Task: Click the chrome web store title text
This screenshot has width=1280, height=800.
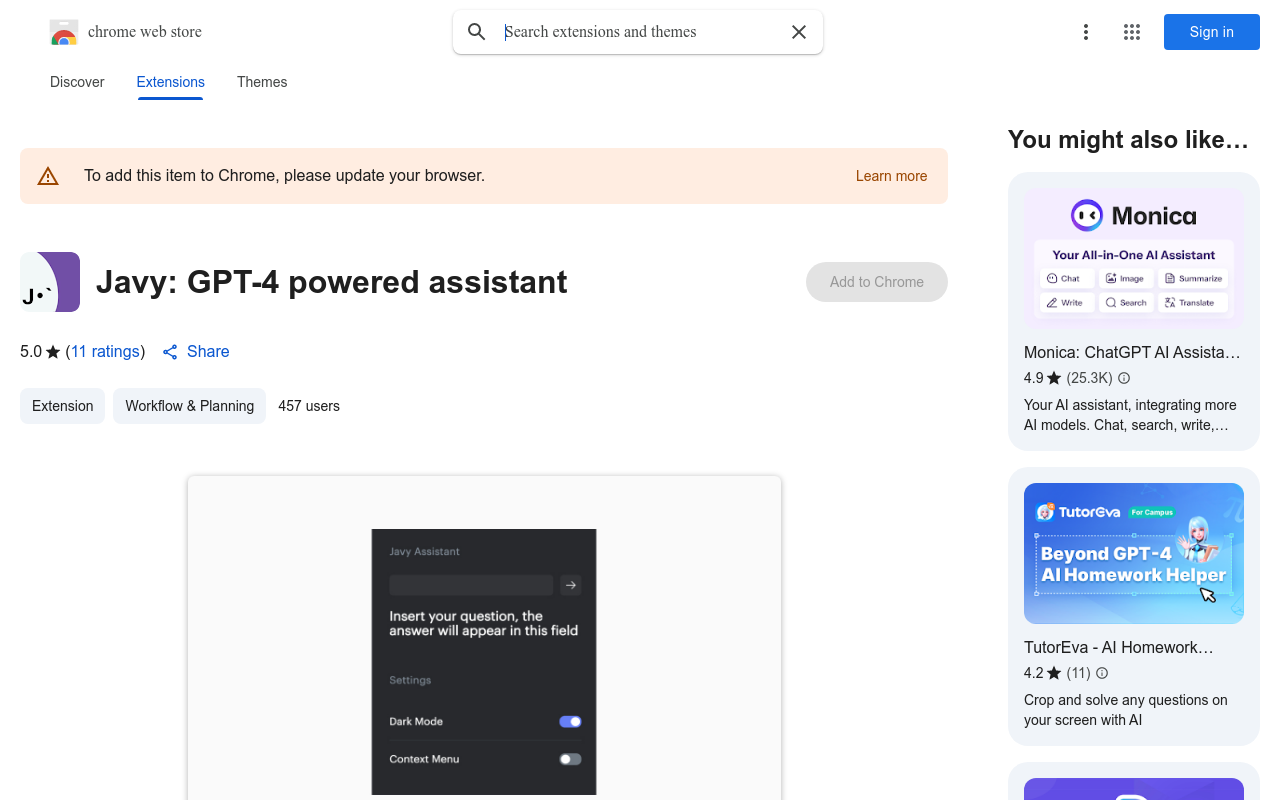Action: pos(145,32)
